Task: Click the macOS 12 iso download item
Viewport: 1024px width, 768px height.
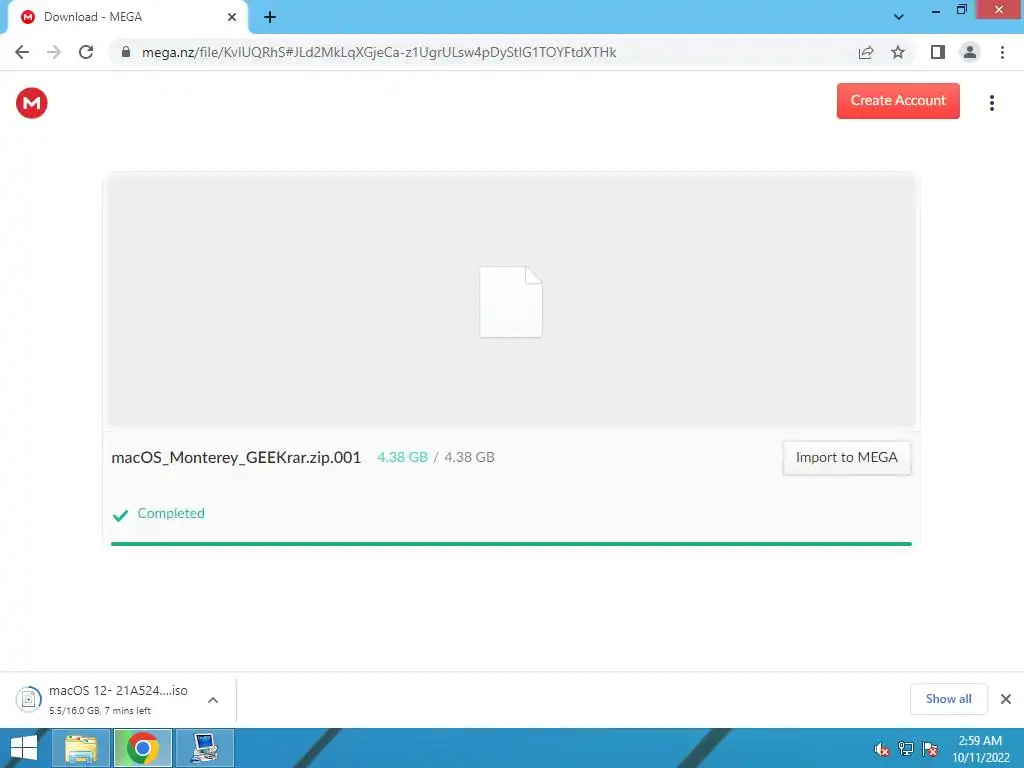Action: pyautogui.click(x=118, y=699)
